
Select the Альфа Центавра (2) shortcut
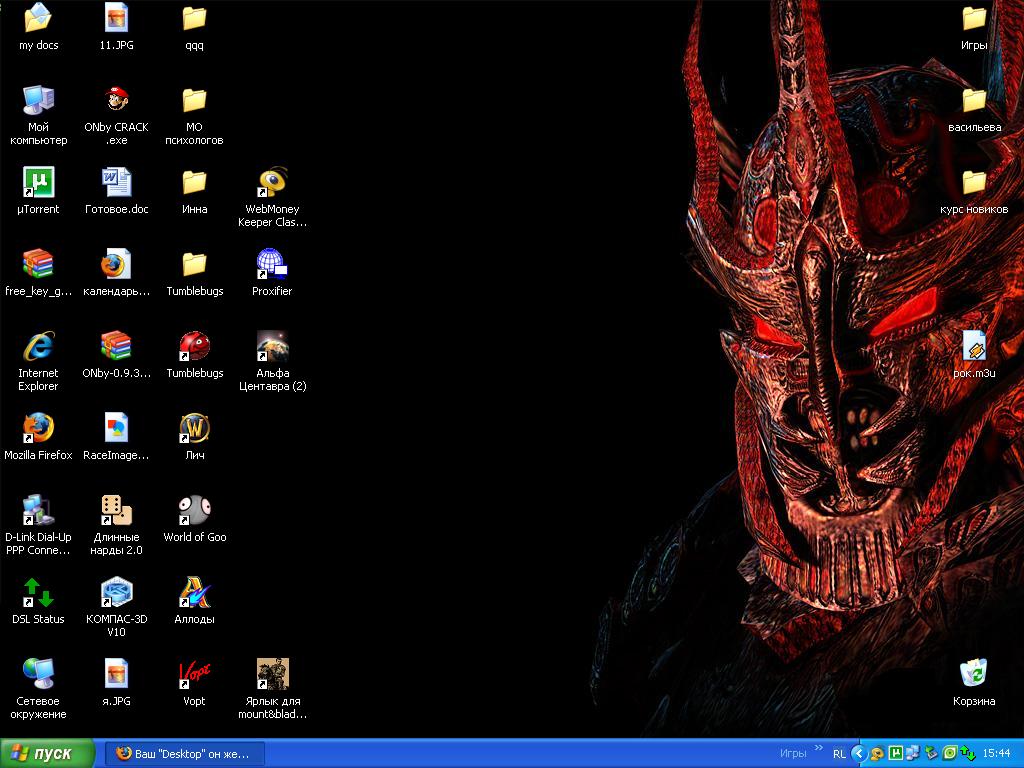coord(272,346)
